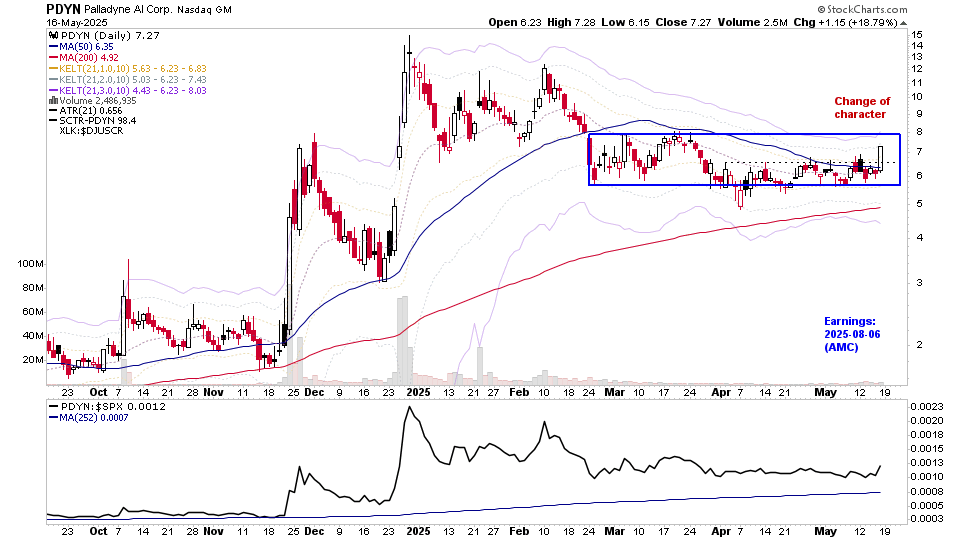The height and width of the screenshot is (540, 960).
Task: Click the ATR(21) 0.656 legend entry
Action: click(x=86, y=111)
